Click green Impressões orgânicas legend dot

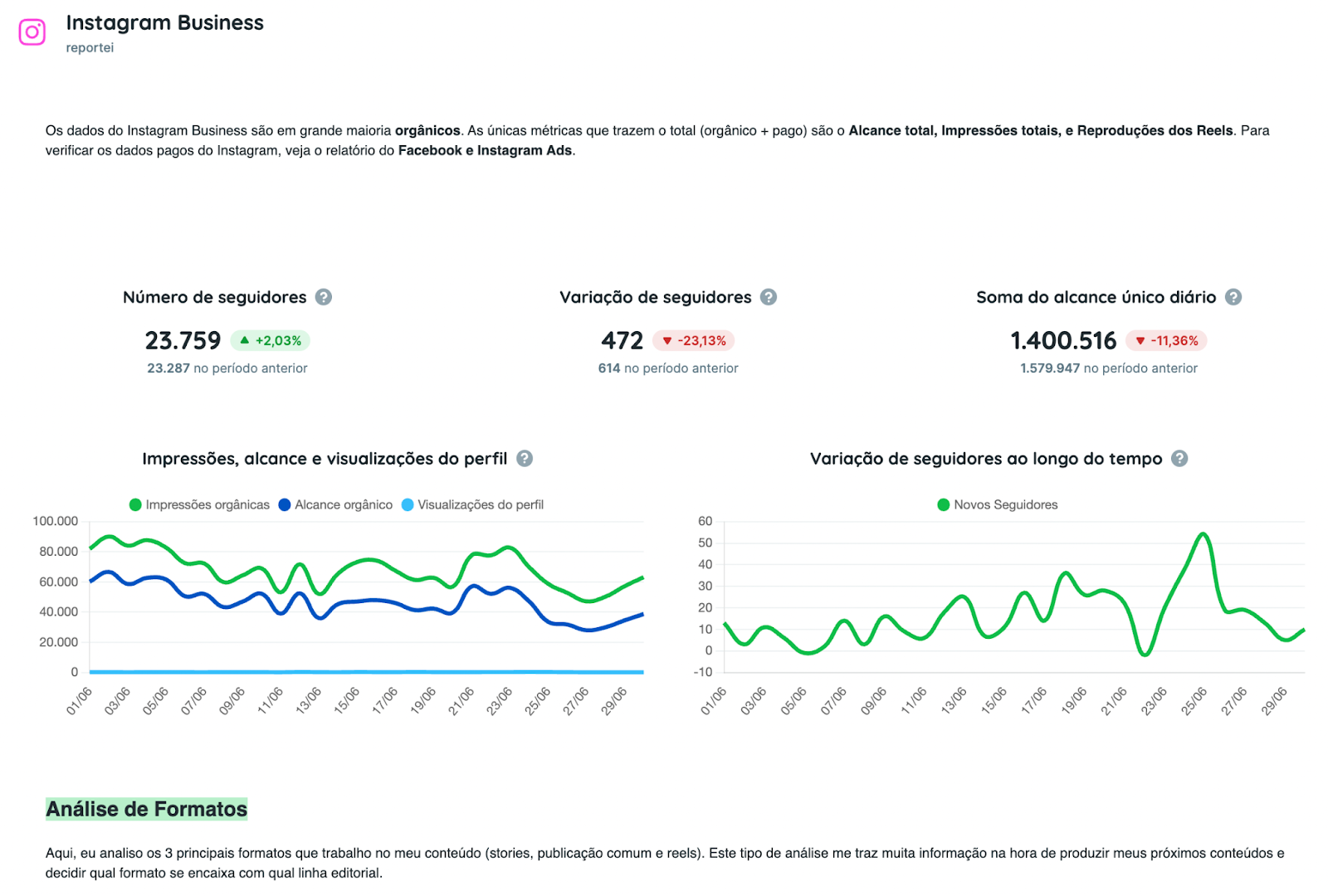coord(135,505)
